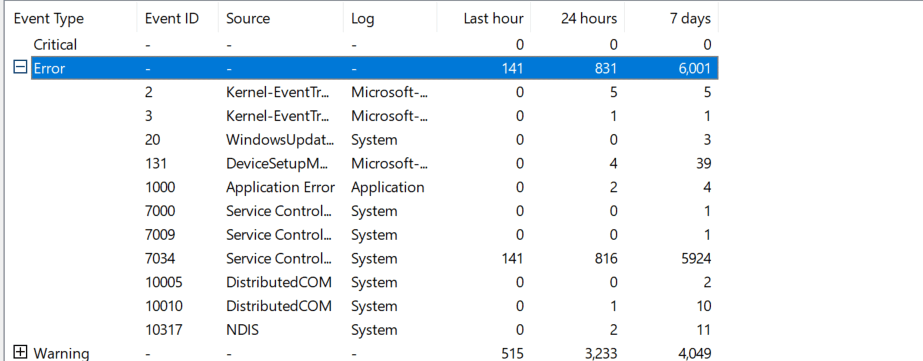Click the Application Error source cell
This screenshot has height=361, width=923.
(x=280, y=187)
